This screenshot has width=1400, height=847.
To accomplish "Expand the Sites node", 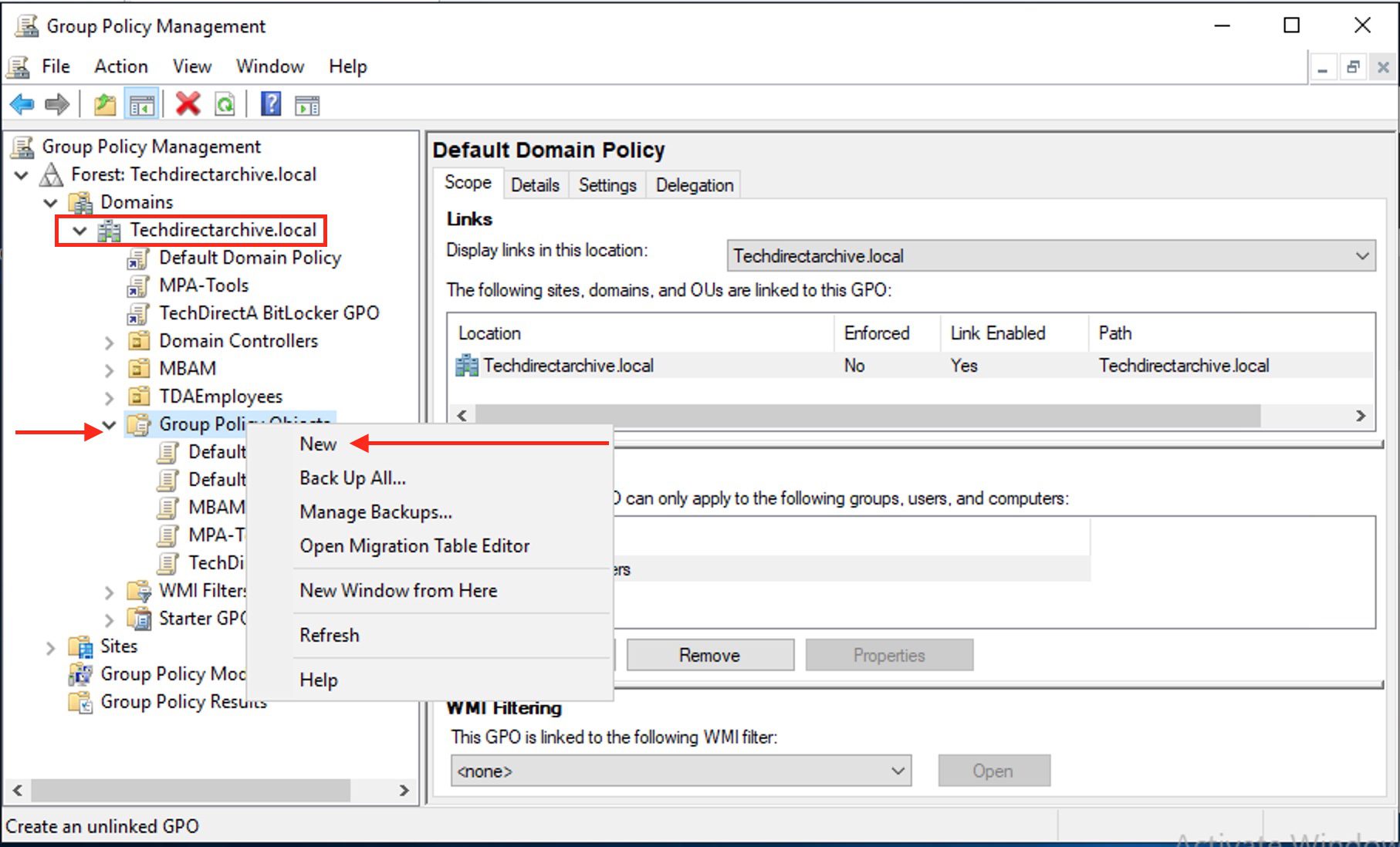I will 51,647.
